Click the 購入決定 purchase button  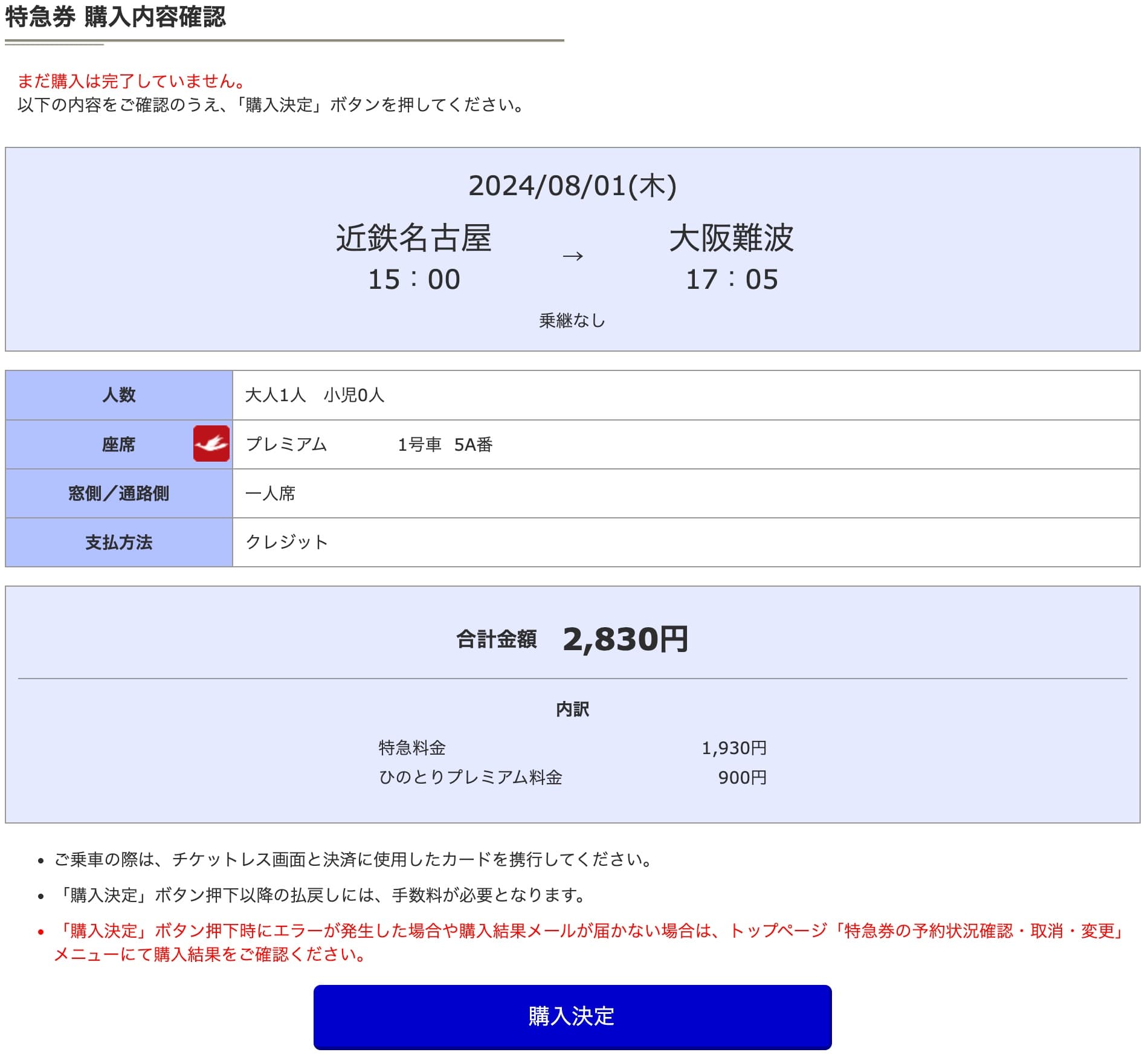tap(572, 1016)
